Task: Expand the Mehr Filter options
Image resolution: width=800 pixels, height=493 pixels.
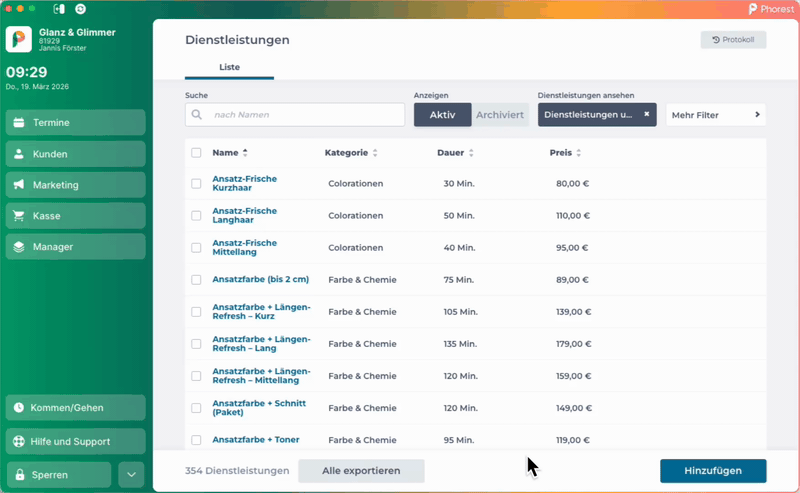Action: pos(715,115)
